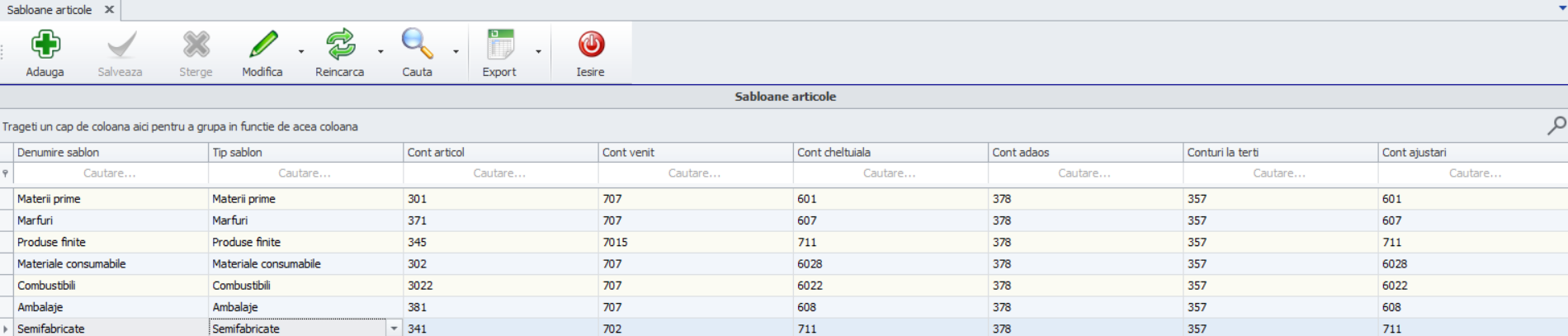Click the Salveaza checkmark icon

120,45
